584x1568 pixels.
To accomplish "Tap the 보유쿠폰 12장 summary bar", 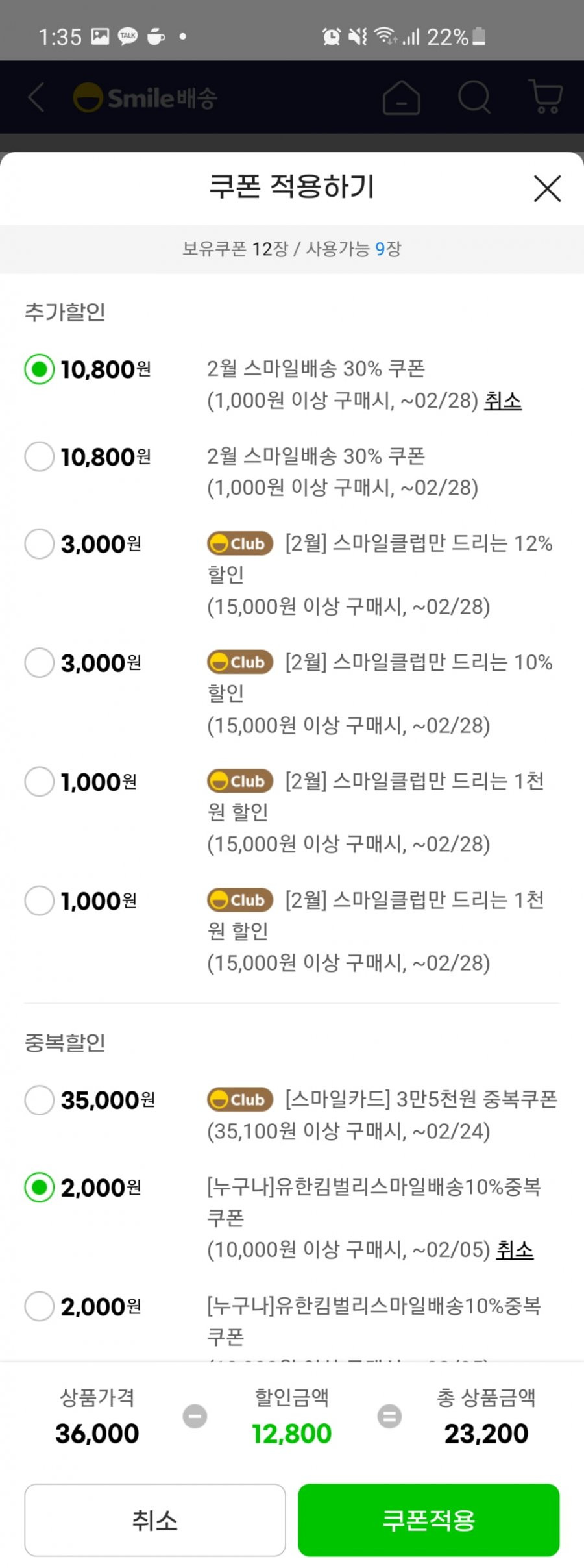I will (x=292, y=249).
